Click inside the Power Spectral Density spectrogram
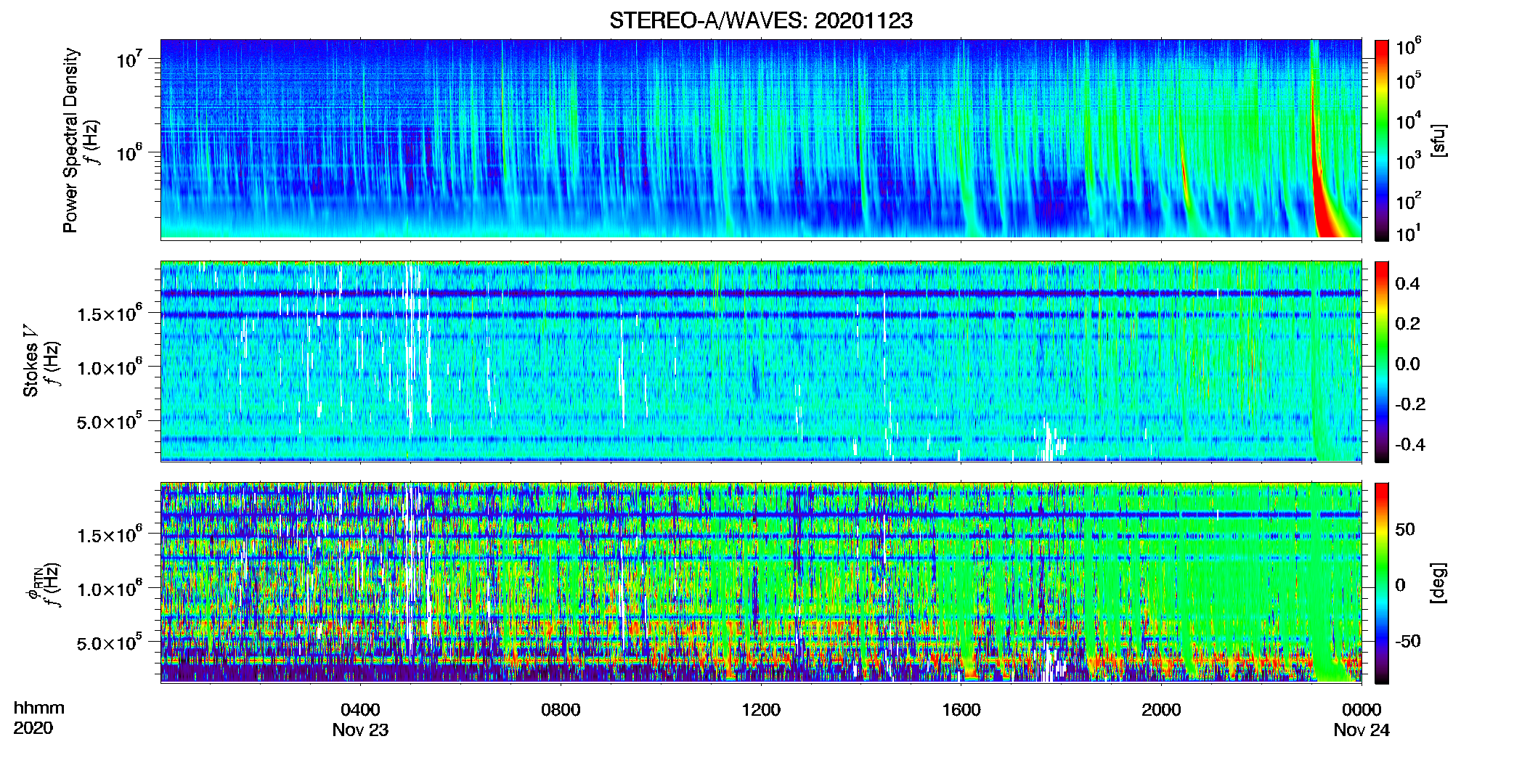The width and height of the screenshot is (1522, 784). pos(761,139)
